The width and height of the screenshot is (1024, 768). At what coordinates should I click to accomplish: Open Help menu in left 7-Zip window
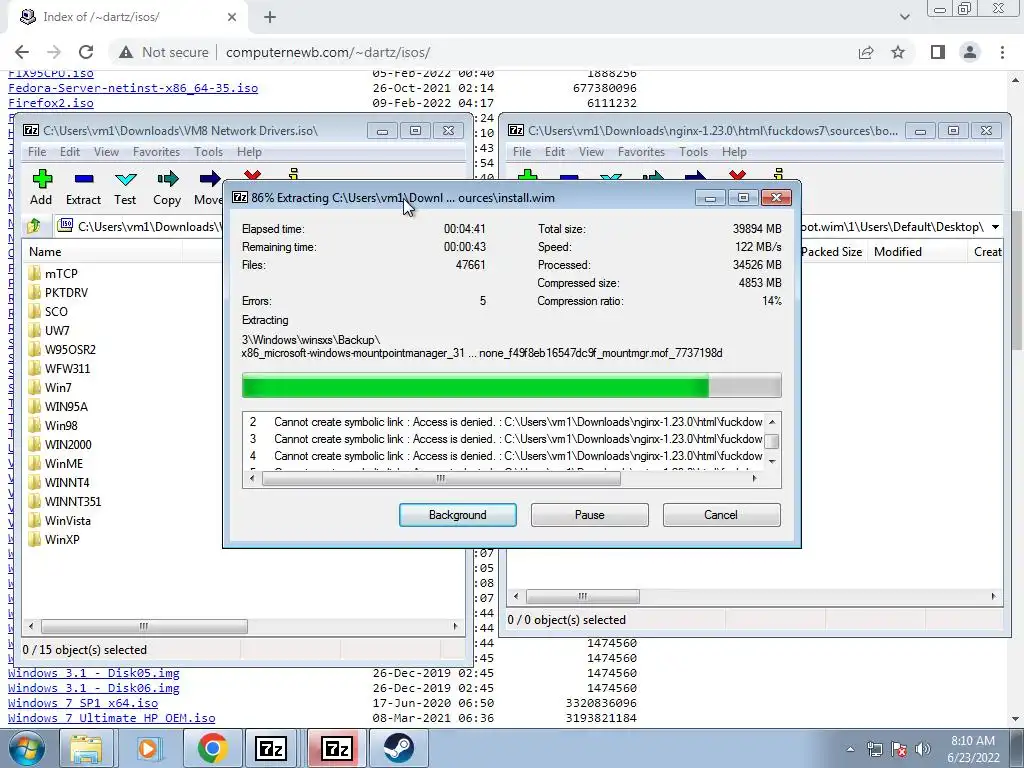click(249, 152)
